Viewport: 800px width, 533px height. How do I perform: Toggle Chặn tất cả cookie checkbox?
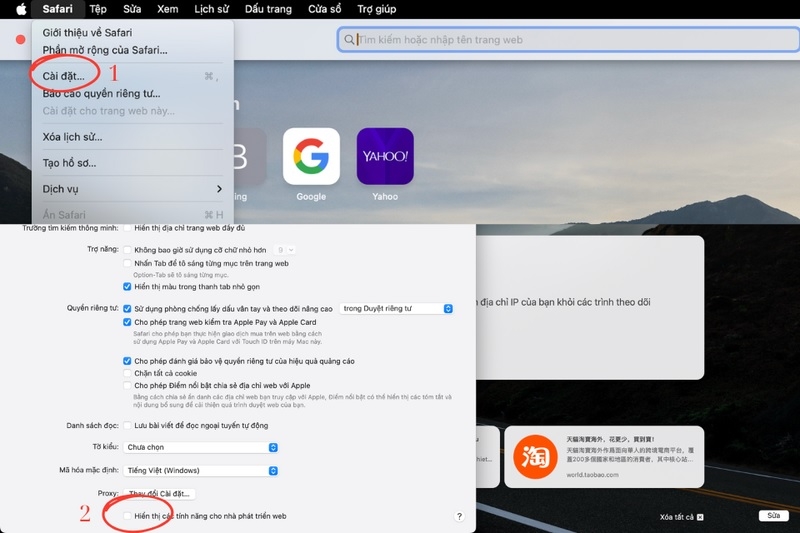click(x=127, y=373)
